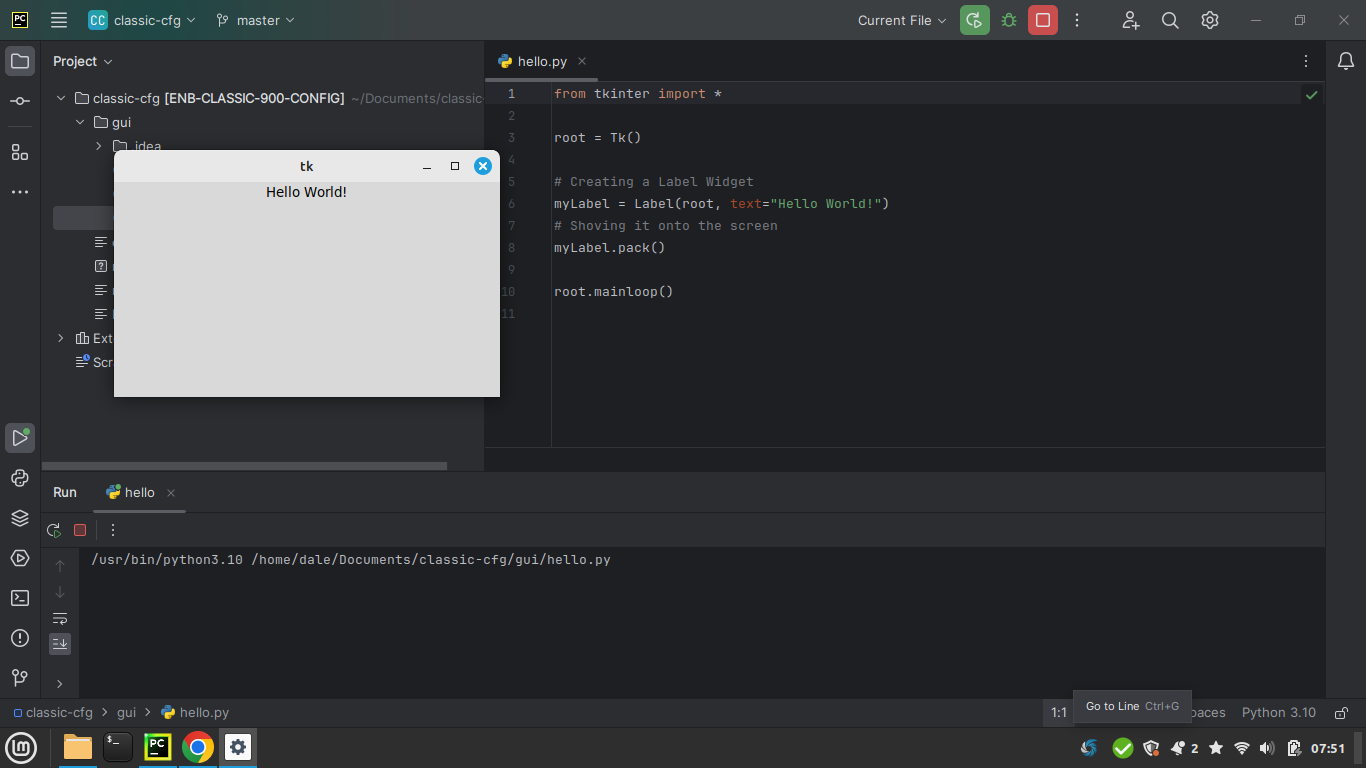Click gui in the breadcrumb navigation bar
Viewport: 1366px width, 768px height.
point(126,712)
